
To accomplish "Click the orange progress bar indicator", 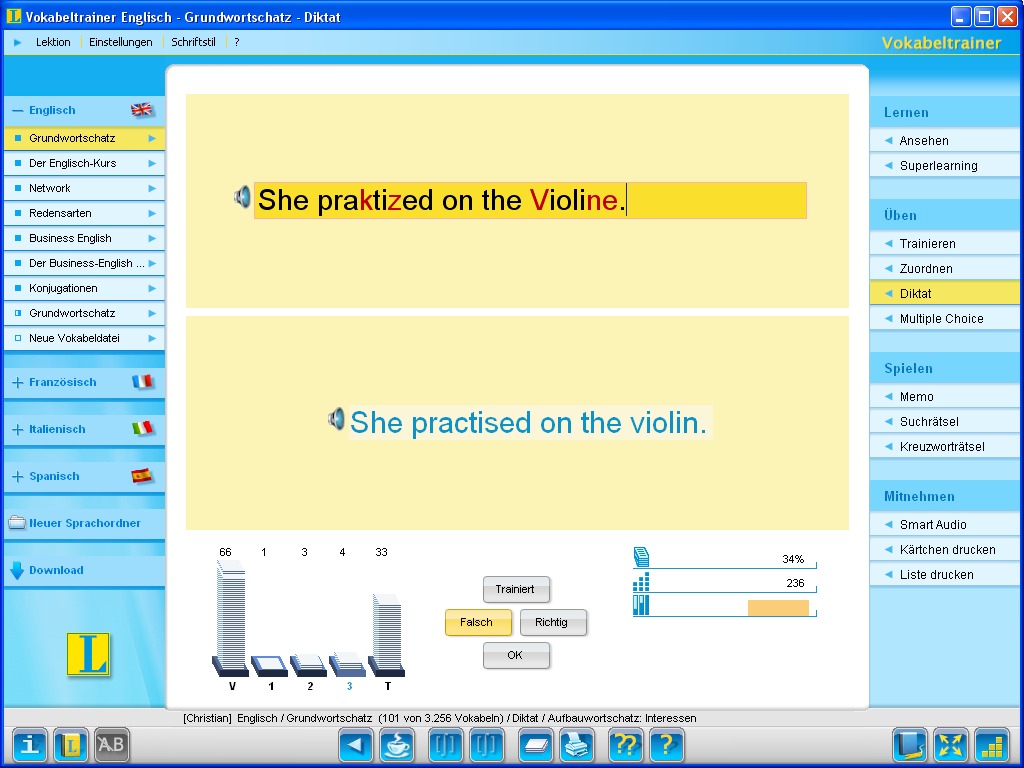I will tap(778, 607).
